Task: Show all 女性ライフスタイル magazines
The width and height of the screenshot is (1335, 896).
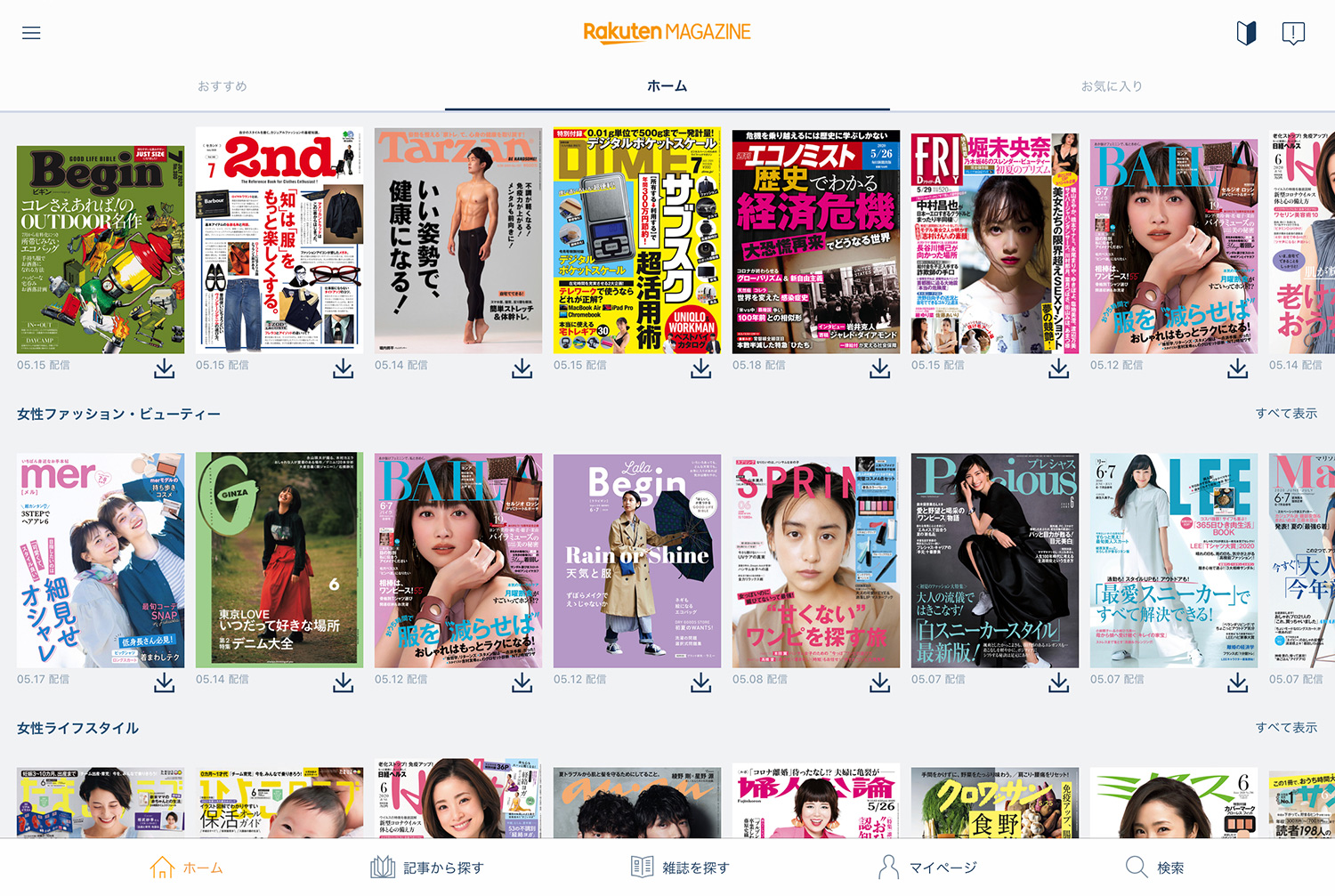Action: (1286, 728)
